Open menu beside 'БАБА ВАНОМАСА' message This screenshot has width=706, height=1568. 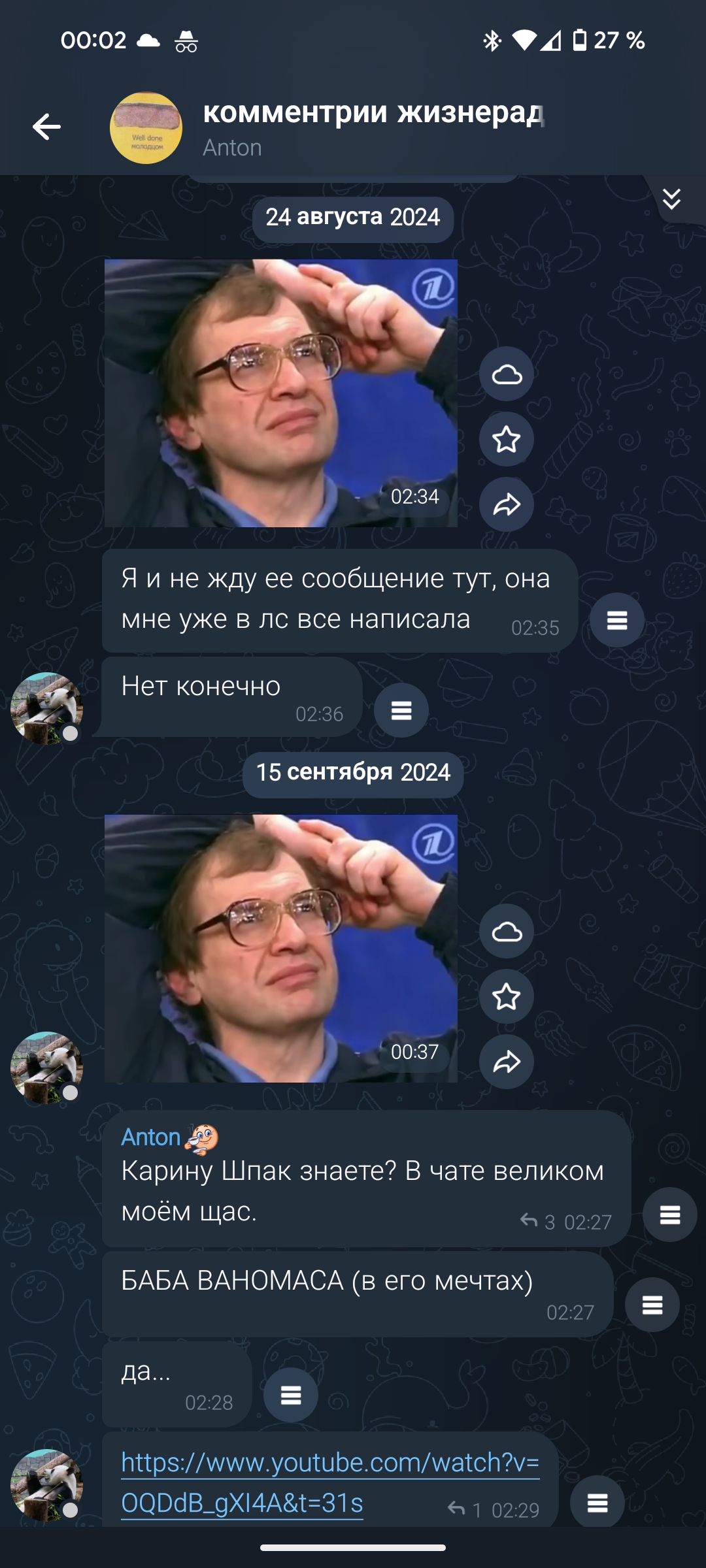click(x=652, y=1305)
